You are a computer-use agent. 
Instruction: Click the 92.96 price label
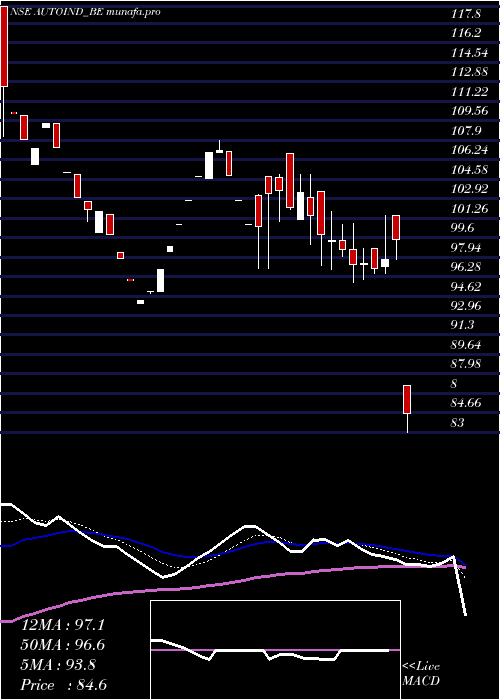(467, 306)
